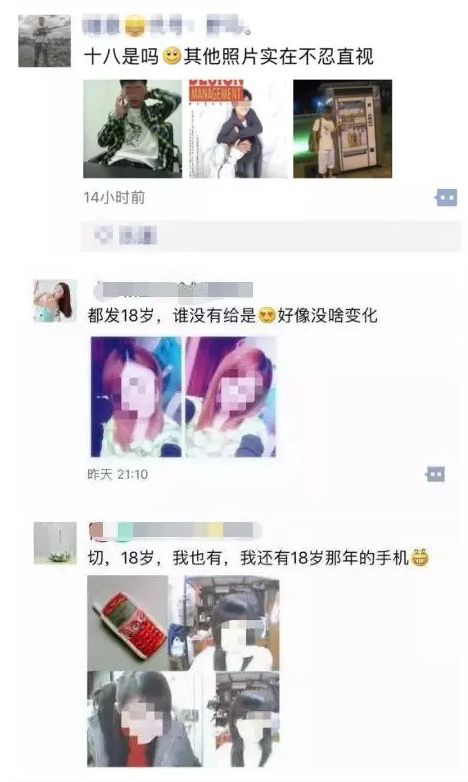This screenshot has height=782, width=468.
Task: Tap the heart icon in the likes bar
Action: click(x=103, y=235)
